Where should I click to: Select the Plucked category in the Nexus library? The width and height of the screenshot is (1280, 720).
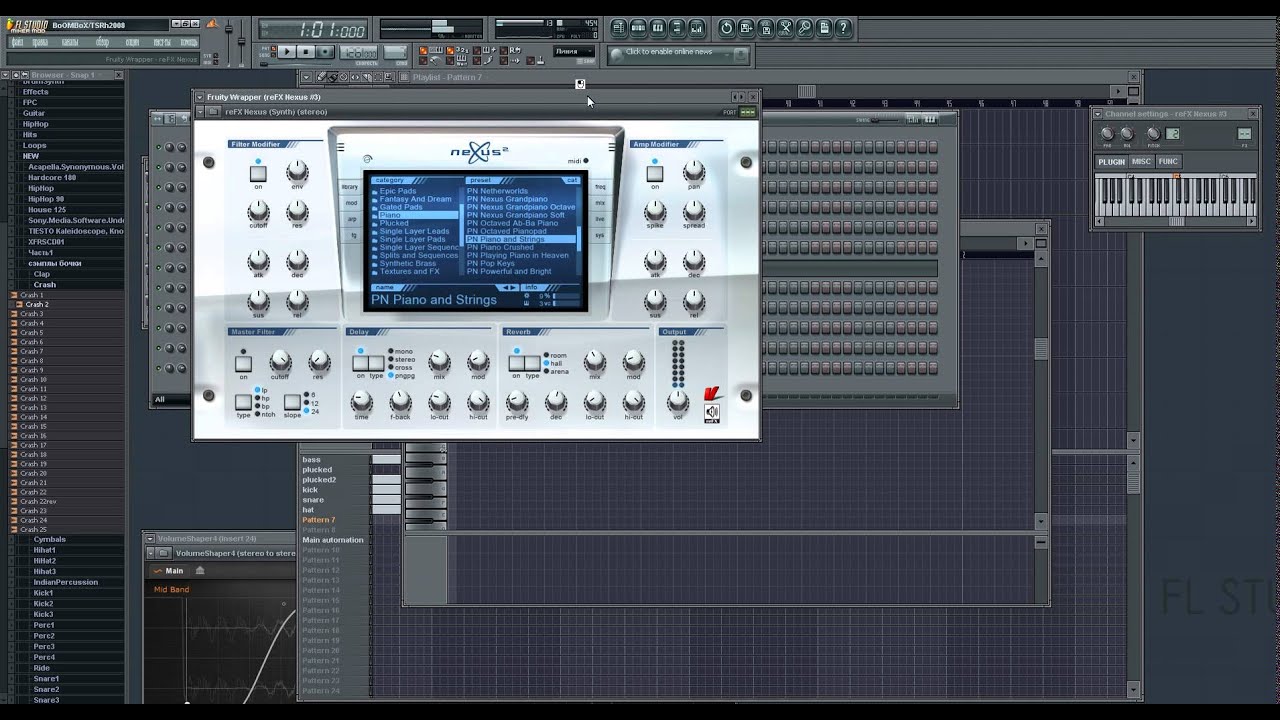(394, 223)
